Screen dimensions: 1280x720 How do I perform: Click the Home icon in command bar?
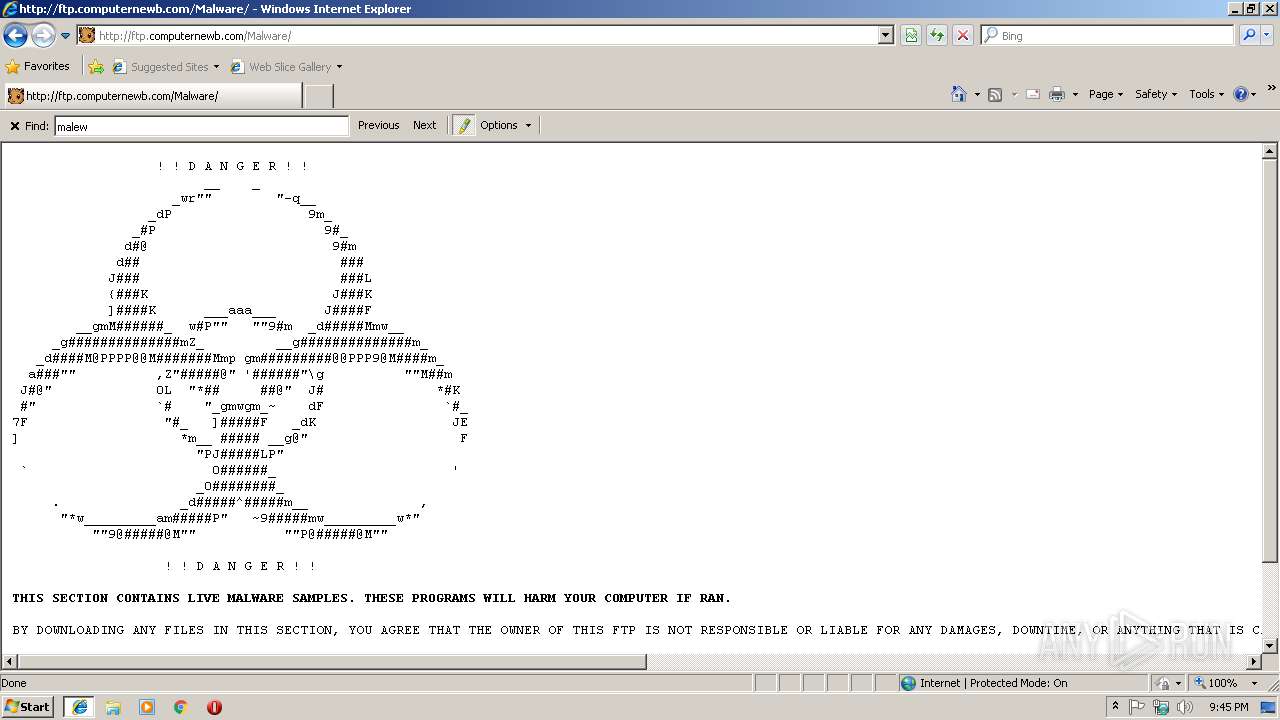pos(959,94)
